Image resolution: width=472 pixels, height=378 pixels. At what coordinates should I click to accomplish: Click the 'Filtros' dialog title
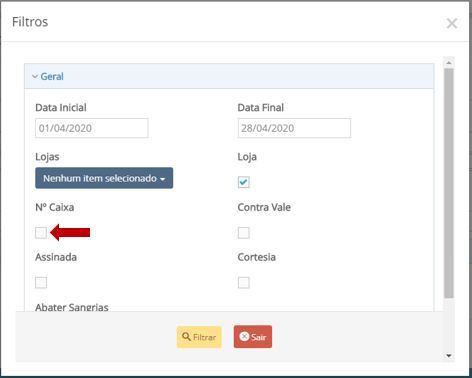[x=30, y=22]
